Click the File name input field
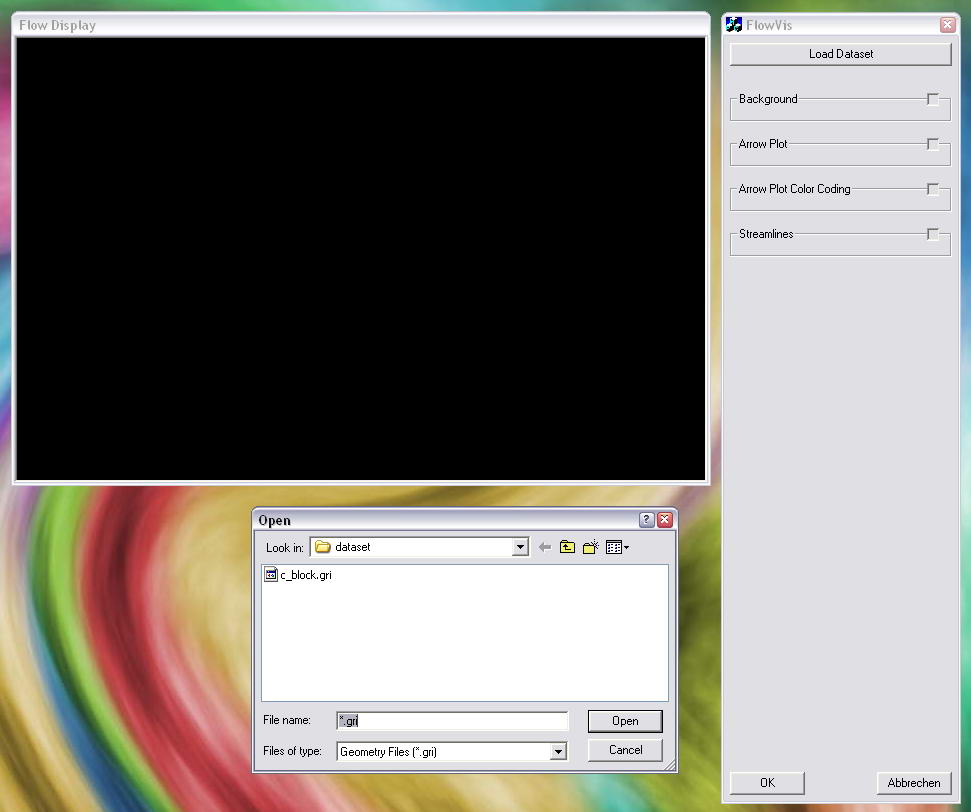971x812 pixels. (x=452, y=721)
